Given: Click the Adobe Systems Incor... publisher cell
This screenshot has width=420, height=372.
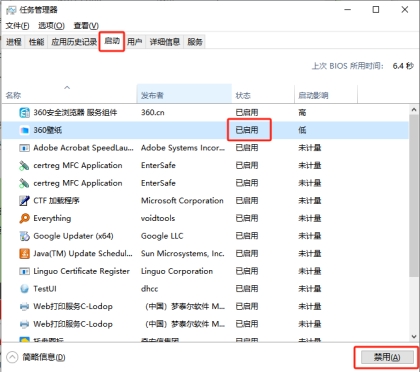Looking at the screenshot, I should click(183, 148).
